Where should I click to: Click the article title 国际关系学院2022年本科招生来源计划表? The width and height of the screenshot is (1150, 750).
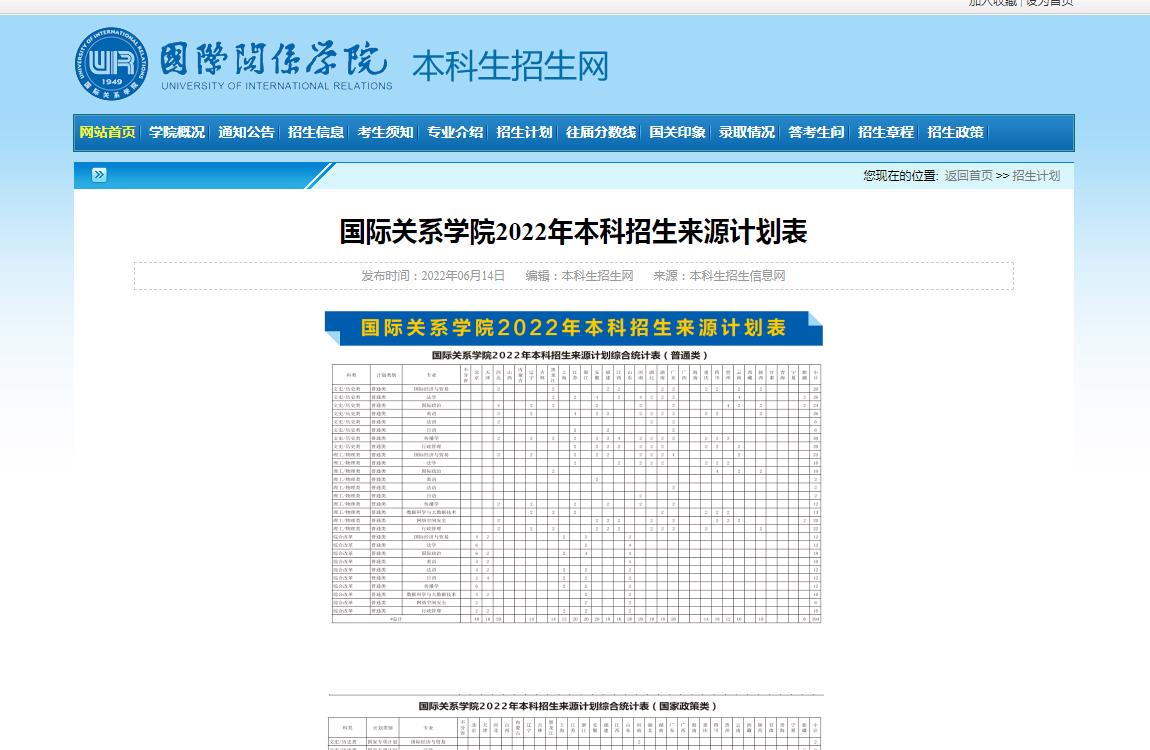574,232
